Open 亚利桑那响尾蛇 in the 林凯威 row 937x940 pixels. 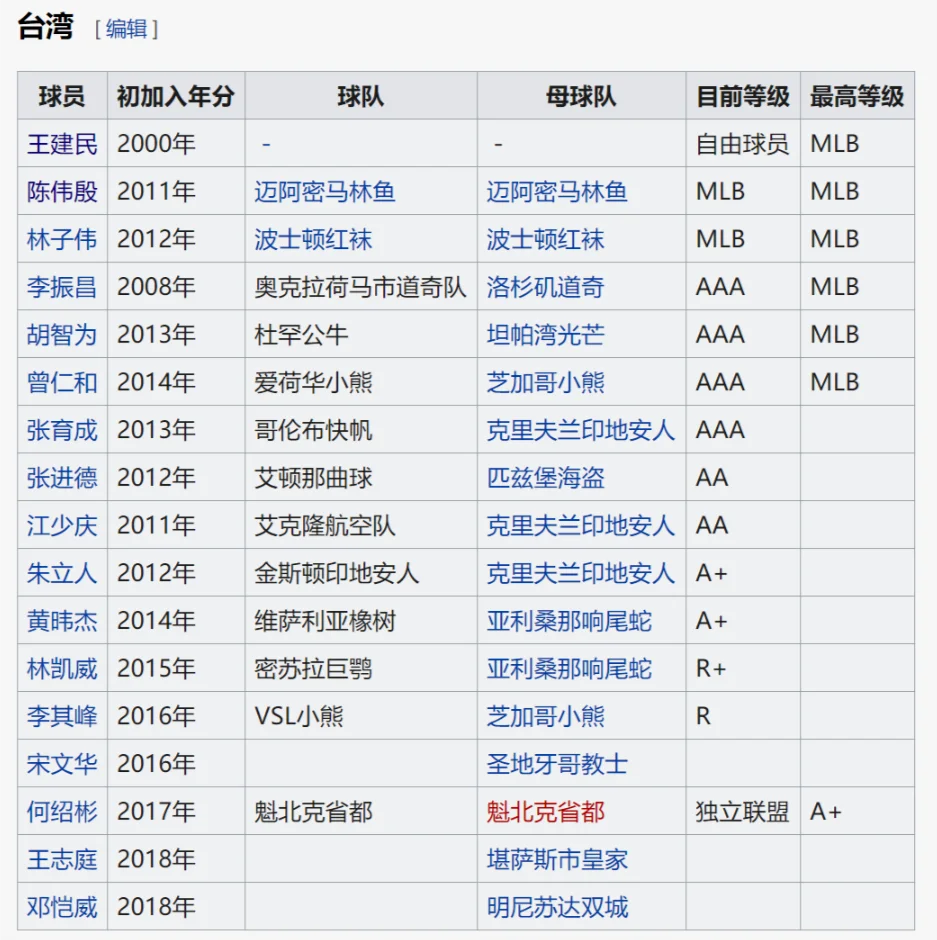(x=569, y=668)
